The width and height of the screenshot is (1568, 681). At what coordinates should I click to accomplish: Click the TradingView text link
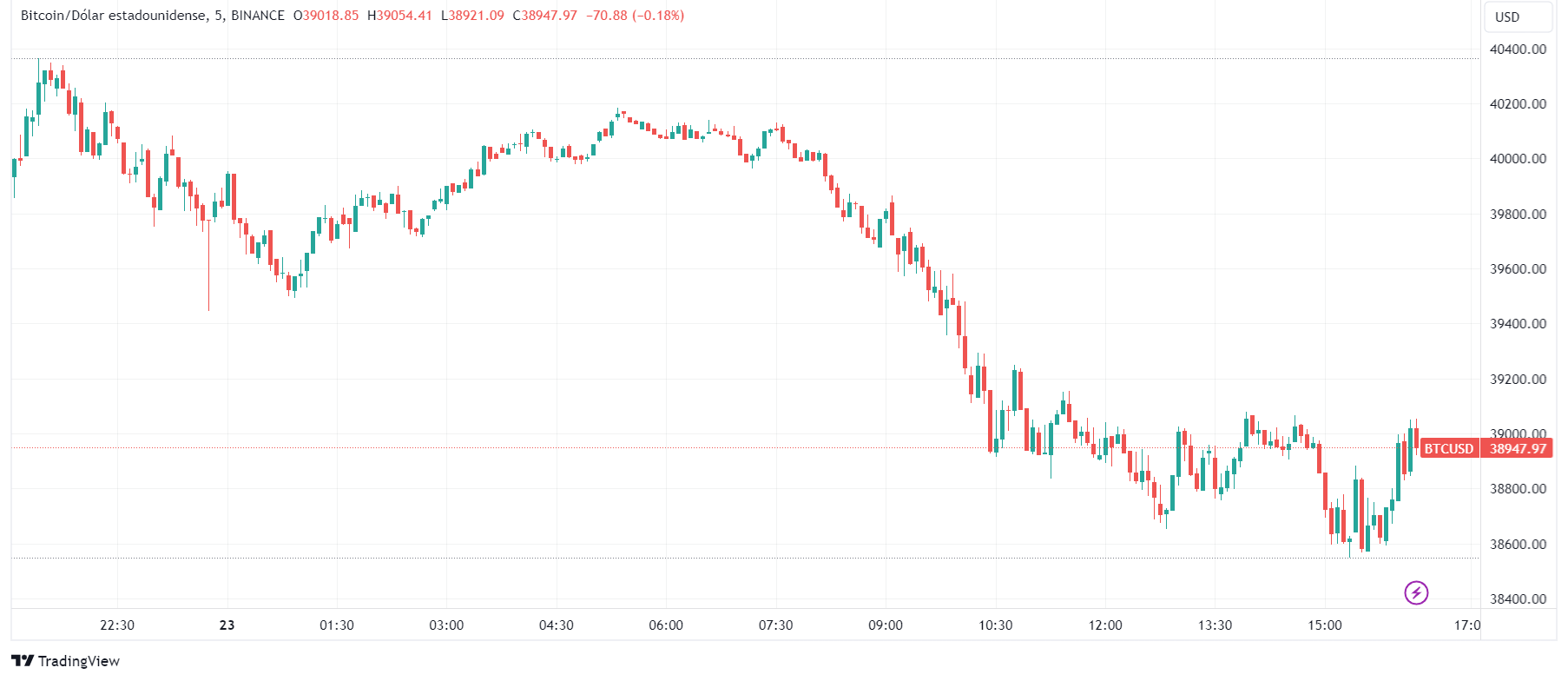coord(79,661)
